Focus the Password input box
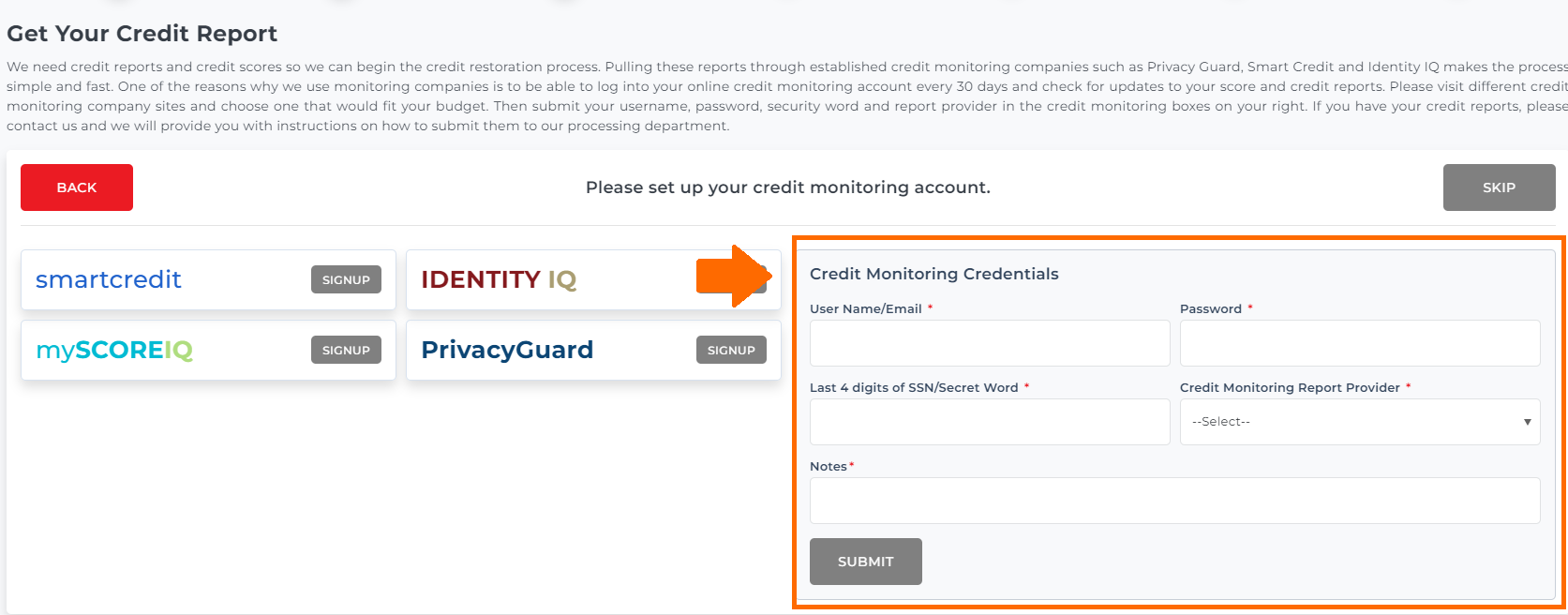1568x615 pixels. click(1360, 343)
